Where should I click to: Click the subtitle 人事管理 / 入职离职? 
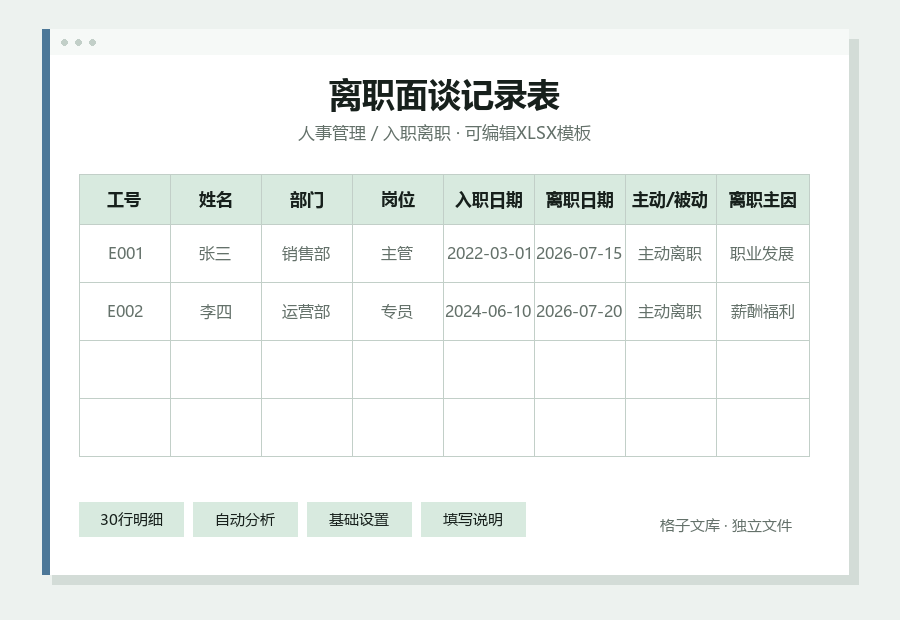374,133
